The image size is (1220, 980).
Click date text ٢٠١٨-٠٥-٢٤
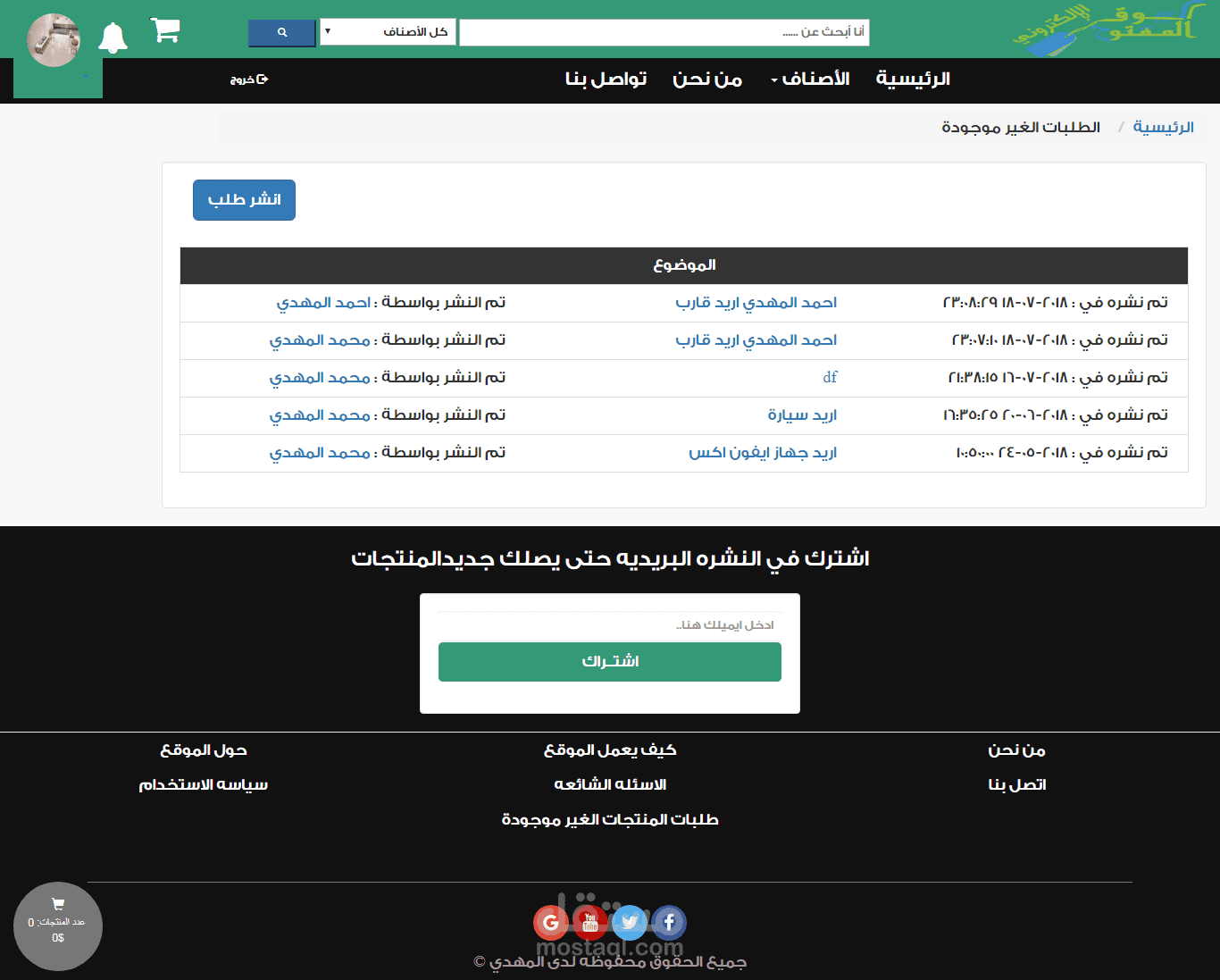(1033, 453)
